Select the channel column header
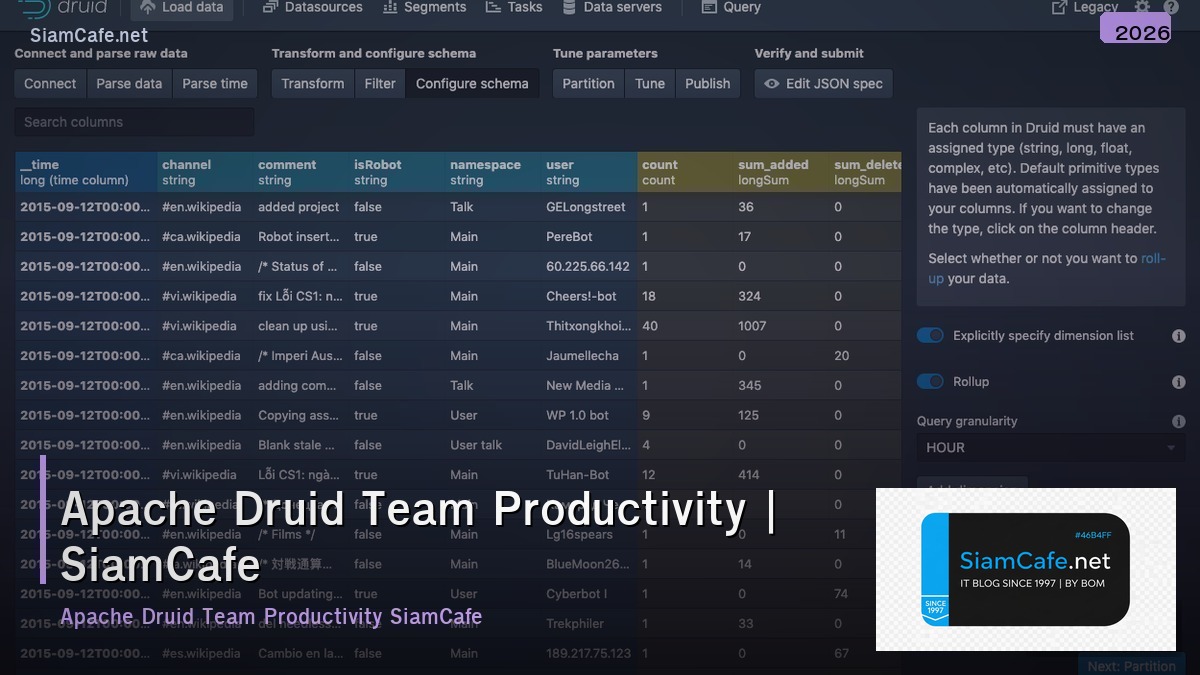Screen dimensions: 1200x675 [x=203, y=171]
